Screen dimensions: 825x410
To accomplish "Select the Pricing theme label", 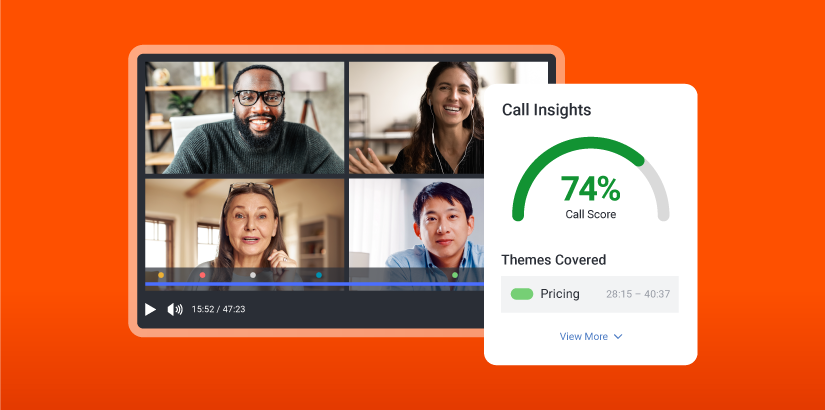I will click(x=560, y=294).
